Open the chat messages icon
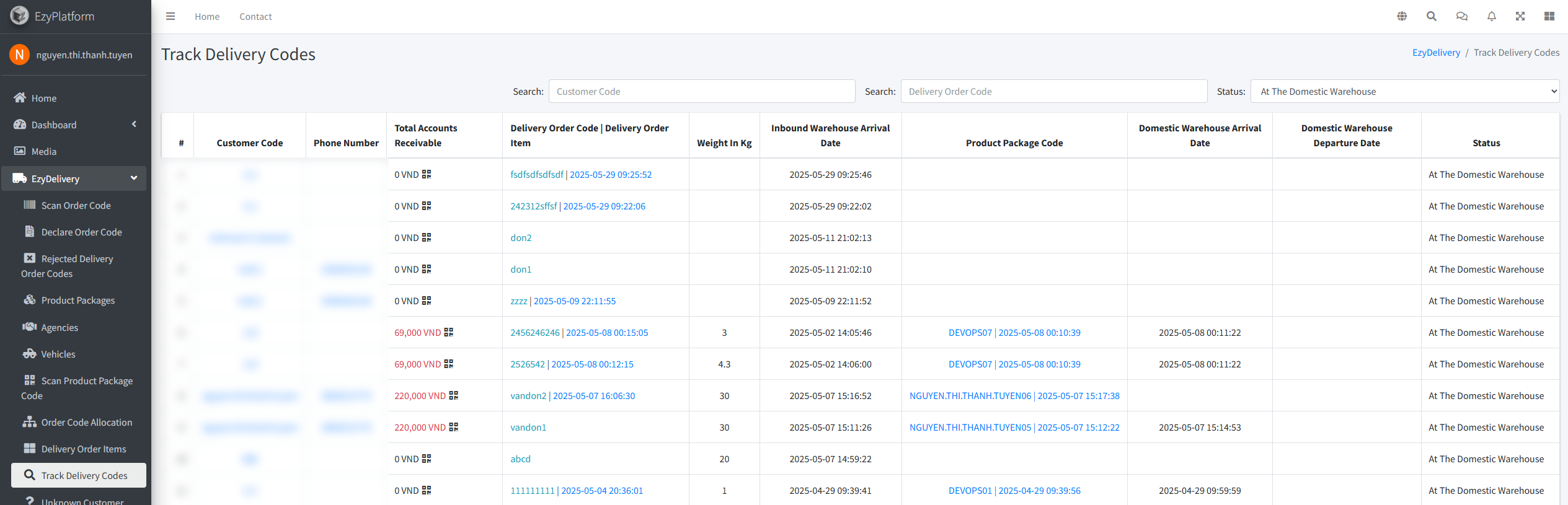The image size is (1568, 505). [x=1462, y=17]
